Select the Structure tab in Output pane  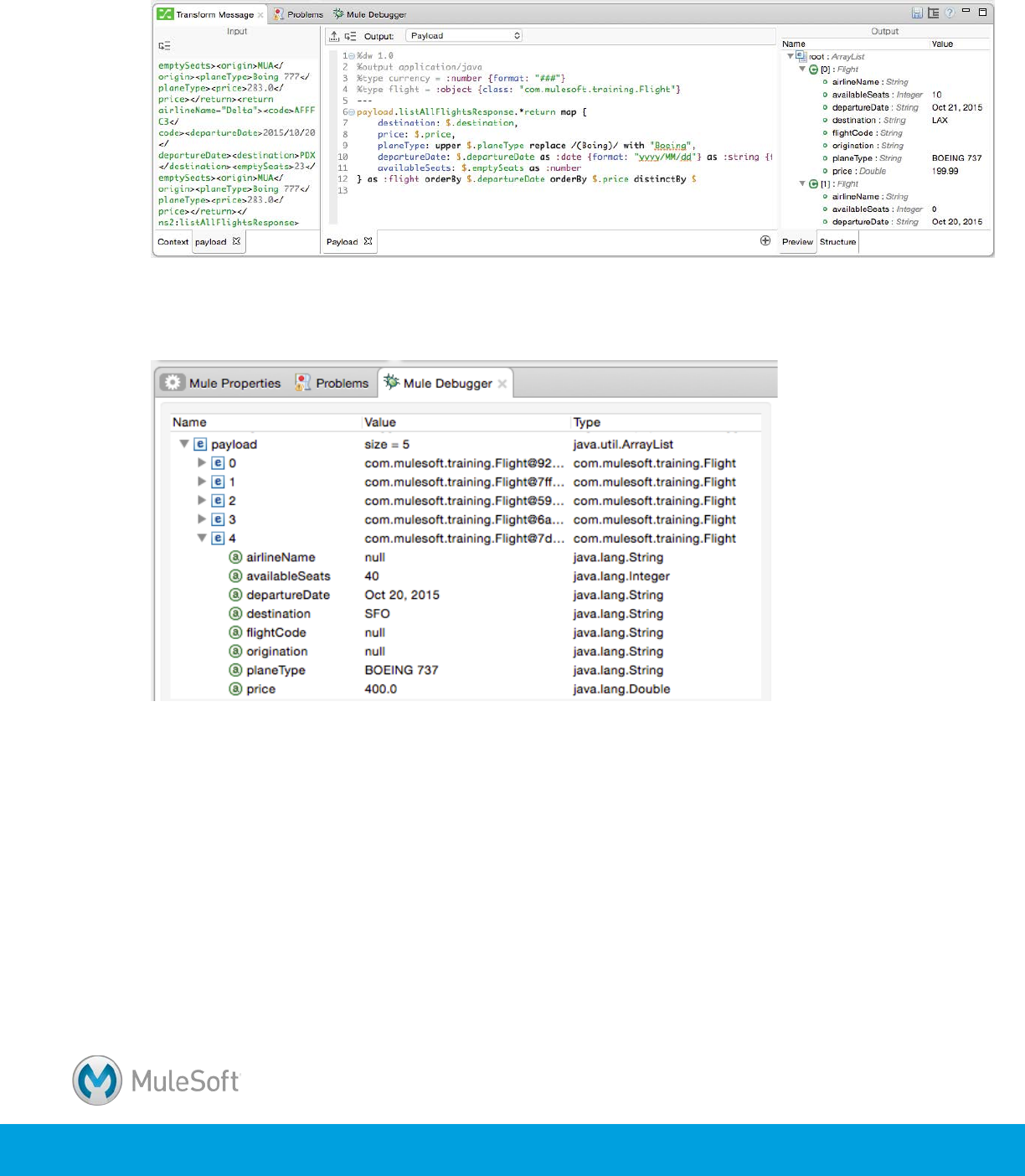tap(837, 242)
